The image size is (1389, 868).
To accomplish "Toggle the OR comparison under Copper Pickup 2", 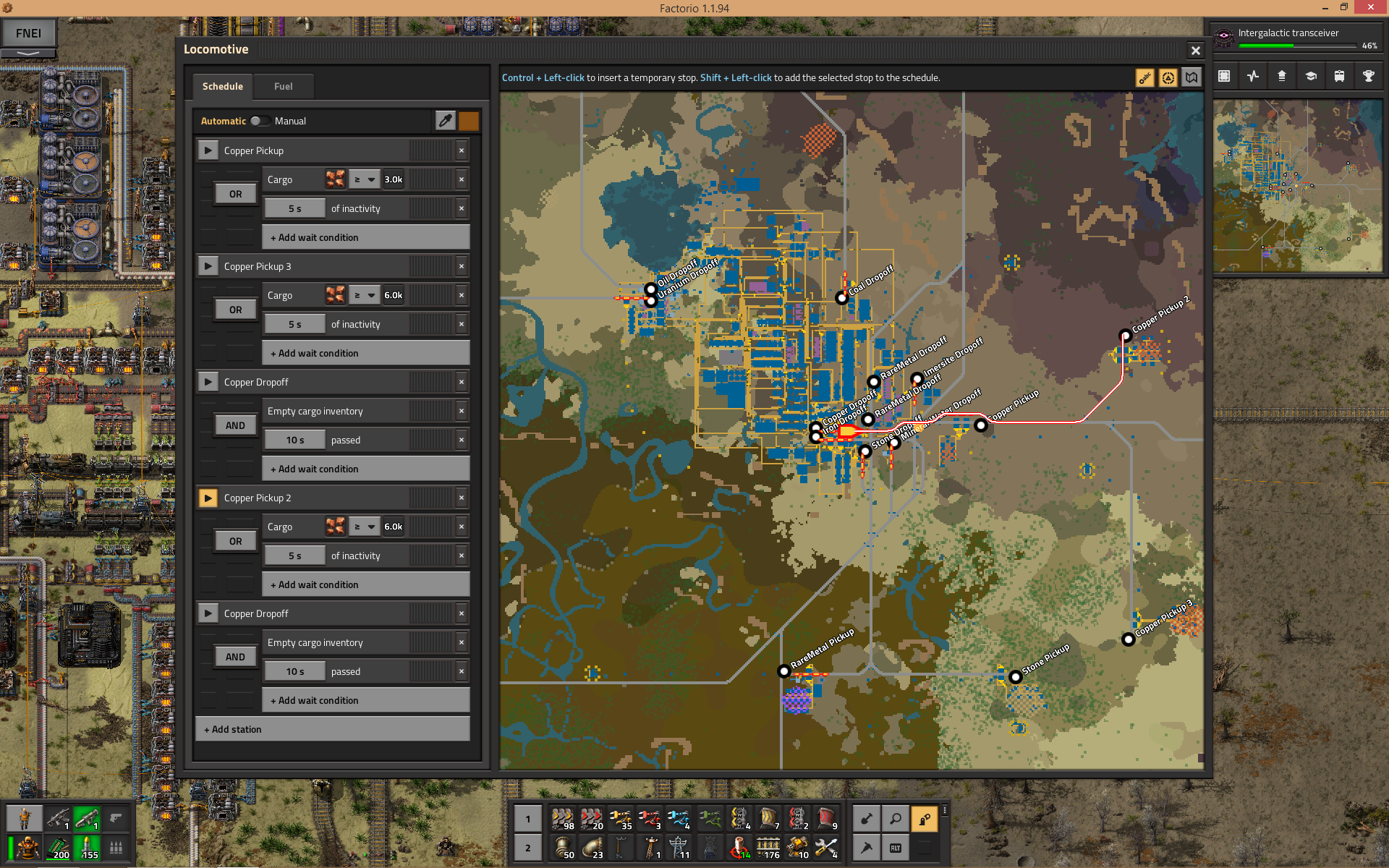I will pos(236,541).
